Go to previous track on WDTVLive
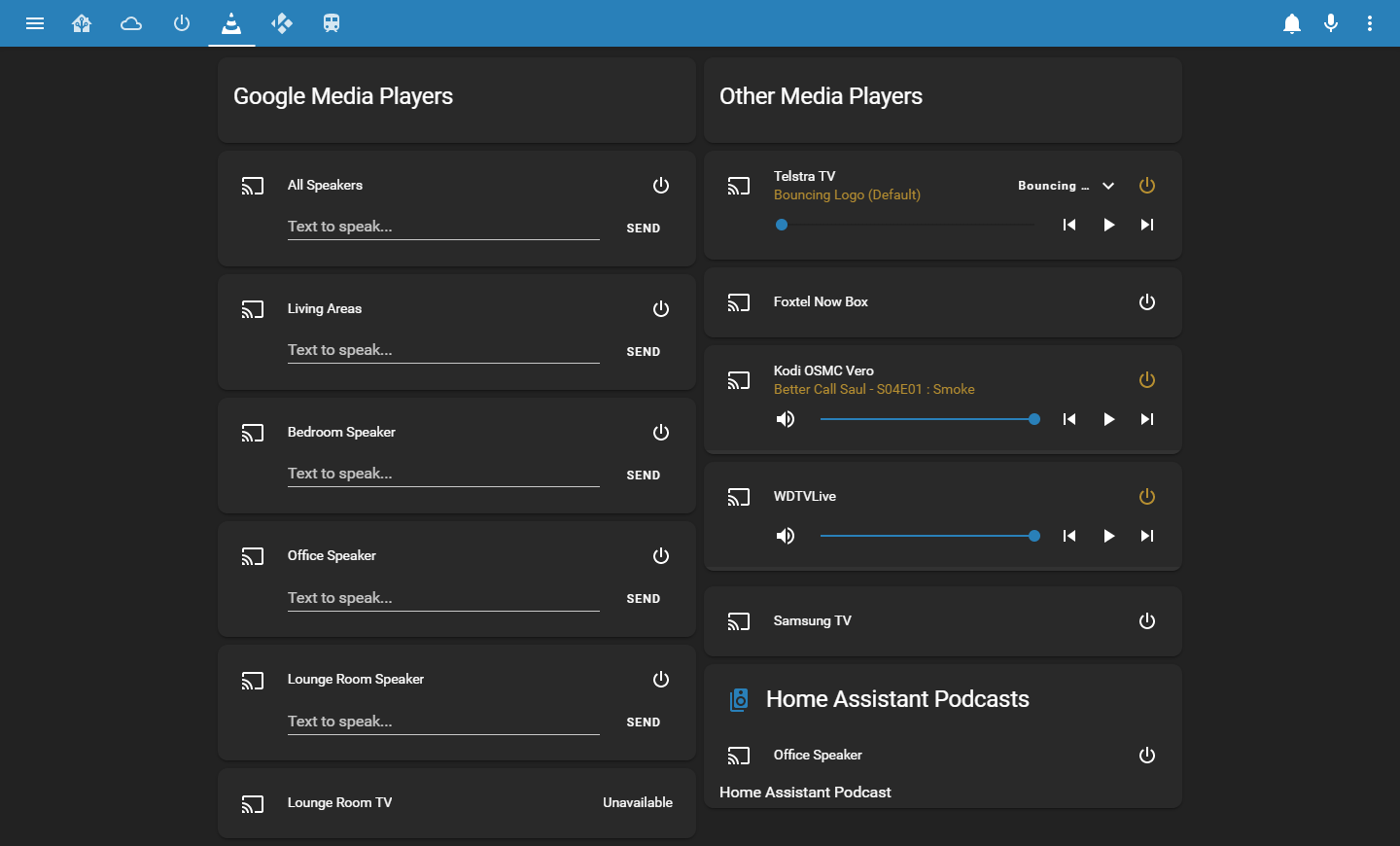 coord(1069,536)
